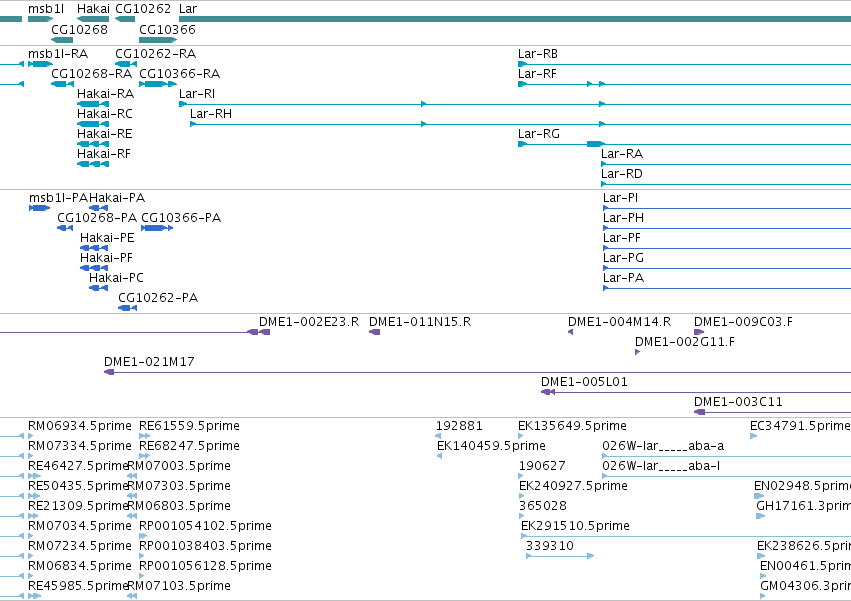Select the msb1l gene label
Image resolution: width=851 pixels, height=601 pixels.
(x=46, y=9)
